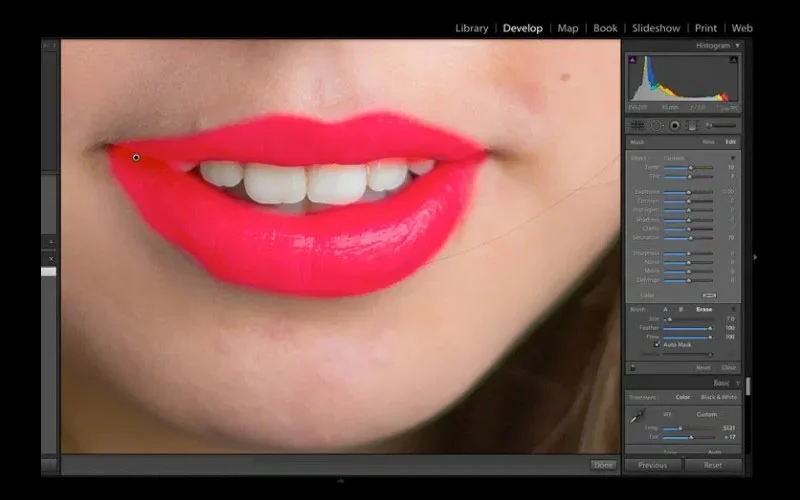Collapse the Basic panel

click(737, 383)
